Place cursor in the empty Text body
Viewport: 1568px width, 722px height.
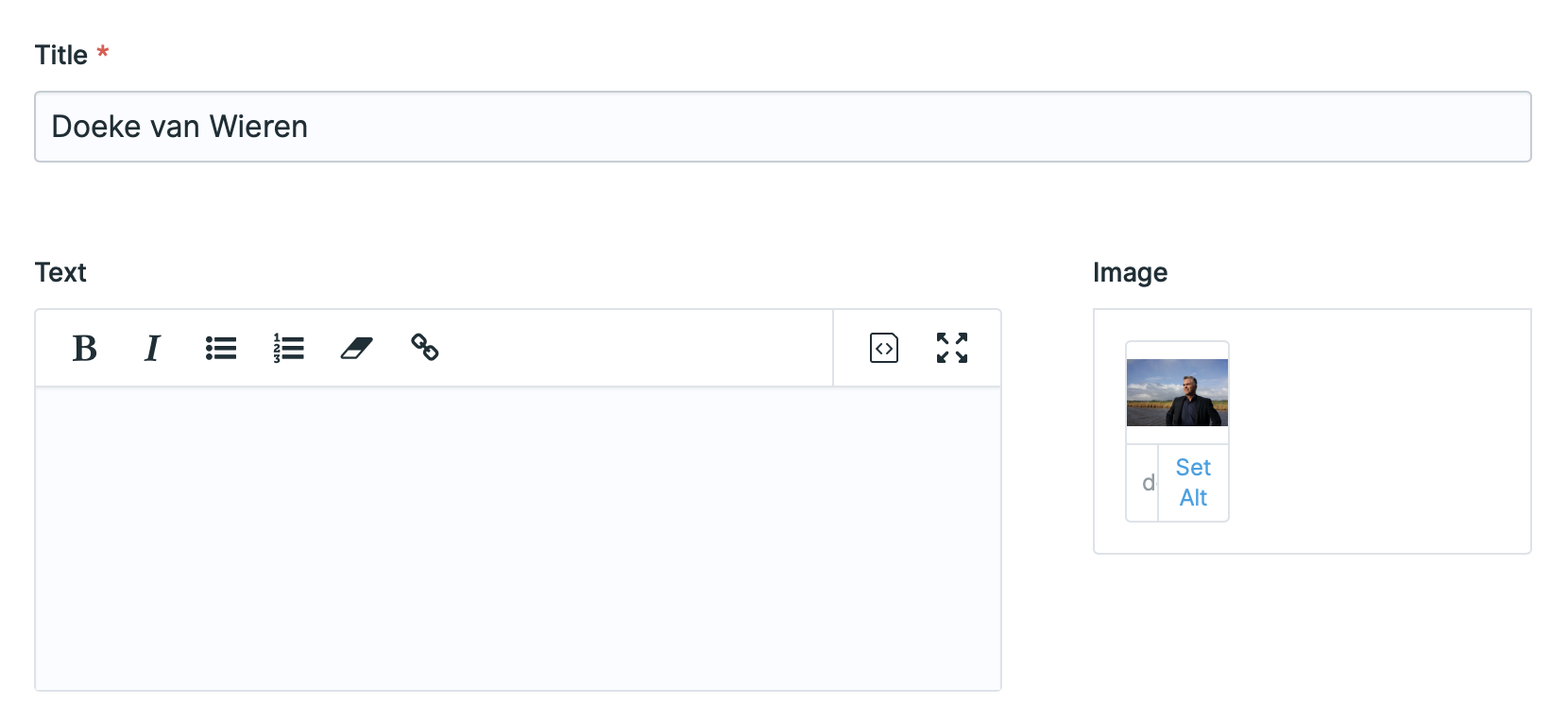coord(518,539)
